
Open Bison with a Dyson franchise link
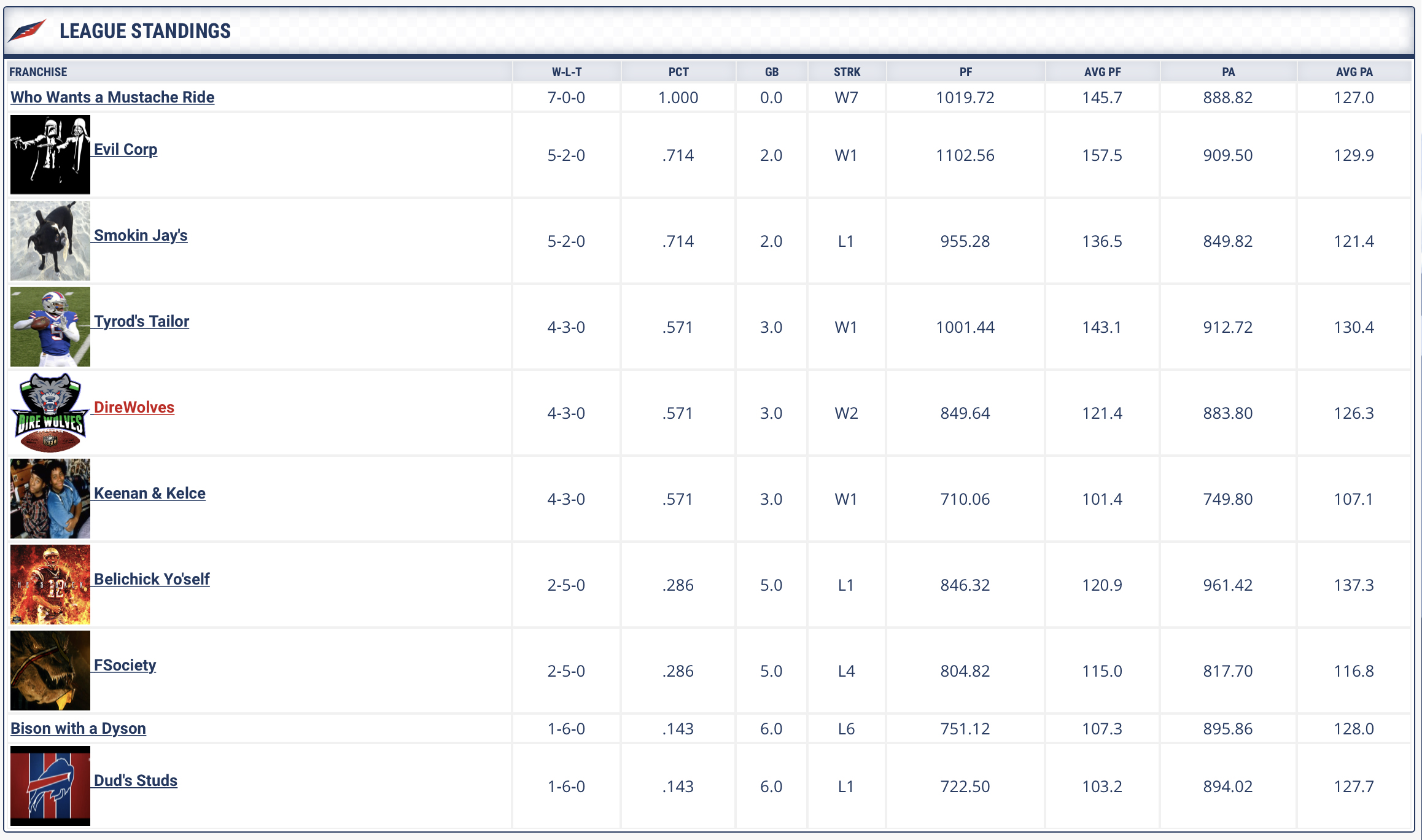pyautogui.click(x=78, y=728)
